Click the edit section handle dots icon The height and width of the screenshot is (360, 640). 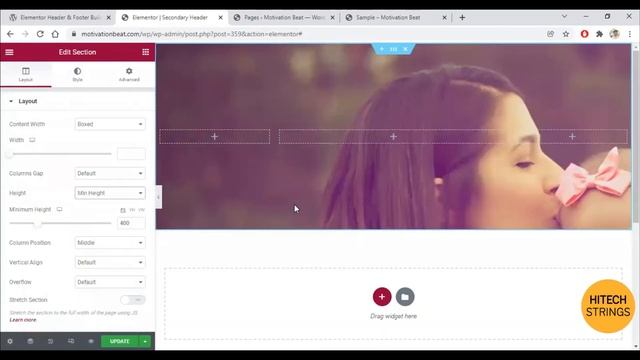coord(393,49)
